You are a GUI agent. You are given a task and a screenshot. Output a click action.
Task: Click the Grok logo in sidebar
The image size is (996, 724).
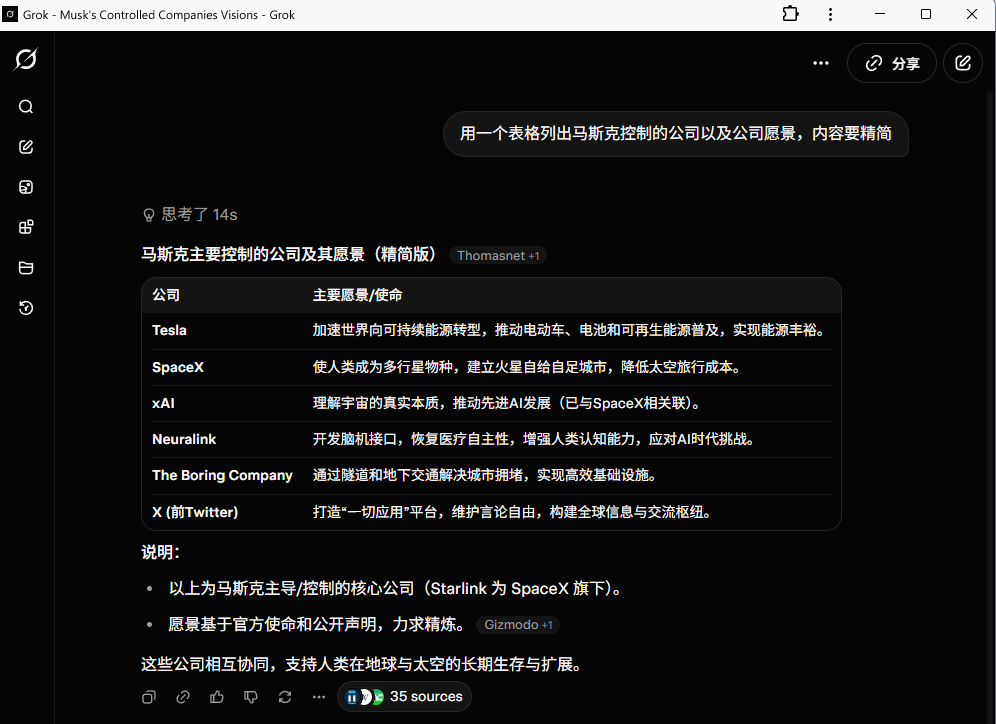(26, 60)
